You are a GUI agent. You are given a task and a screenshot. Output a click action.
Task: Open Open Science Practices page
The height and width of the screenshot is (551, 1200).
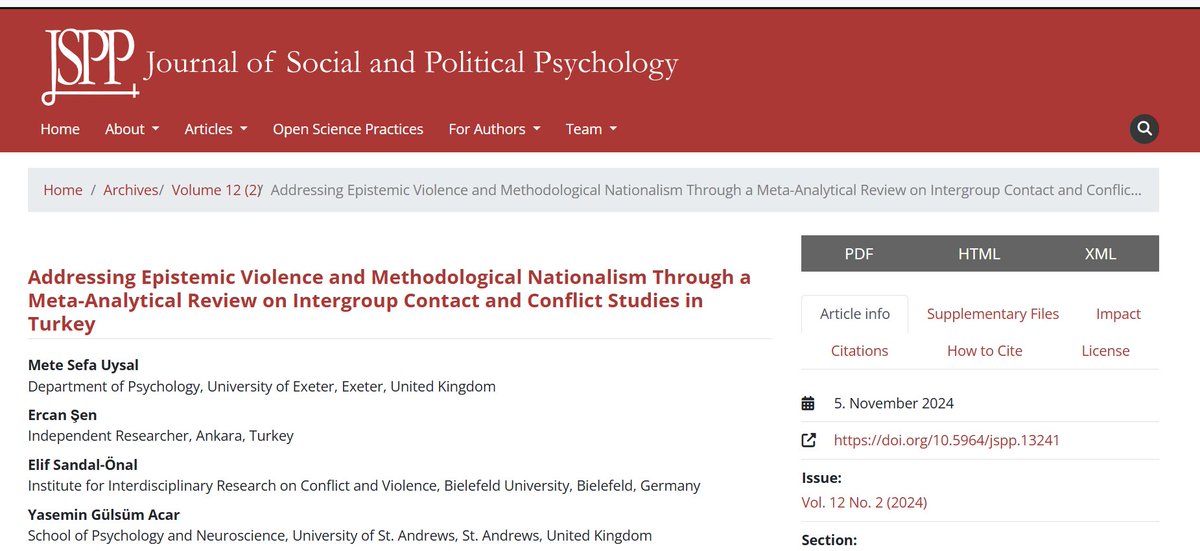348,129
